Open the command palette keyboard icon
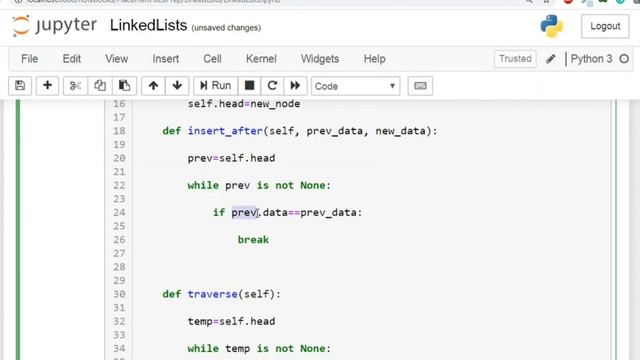 click(x=420, y=86)
